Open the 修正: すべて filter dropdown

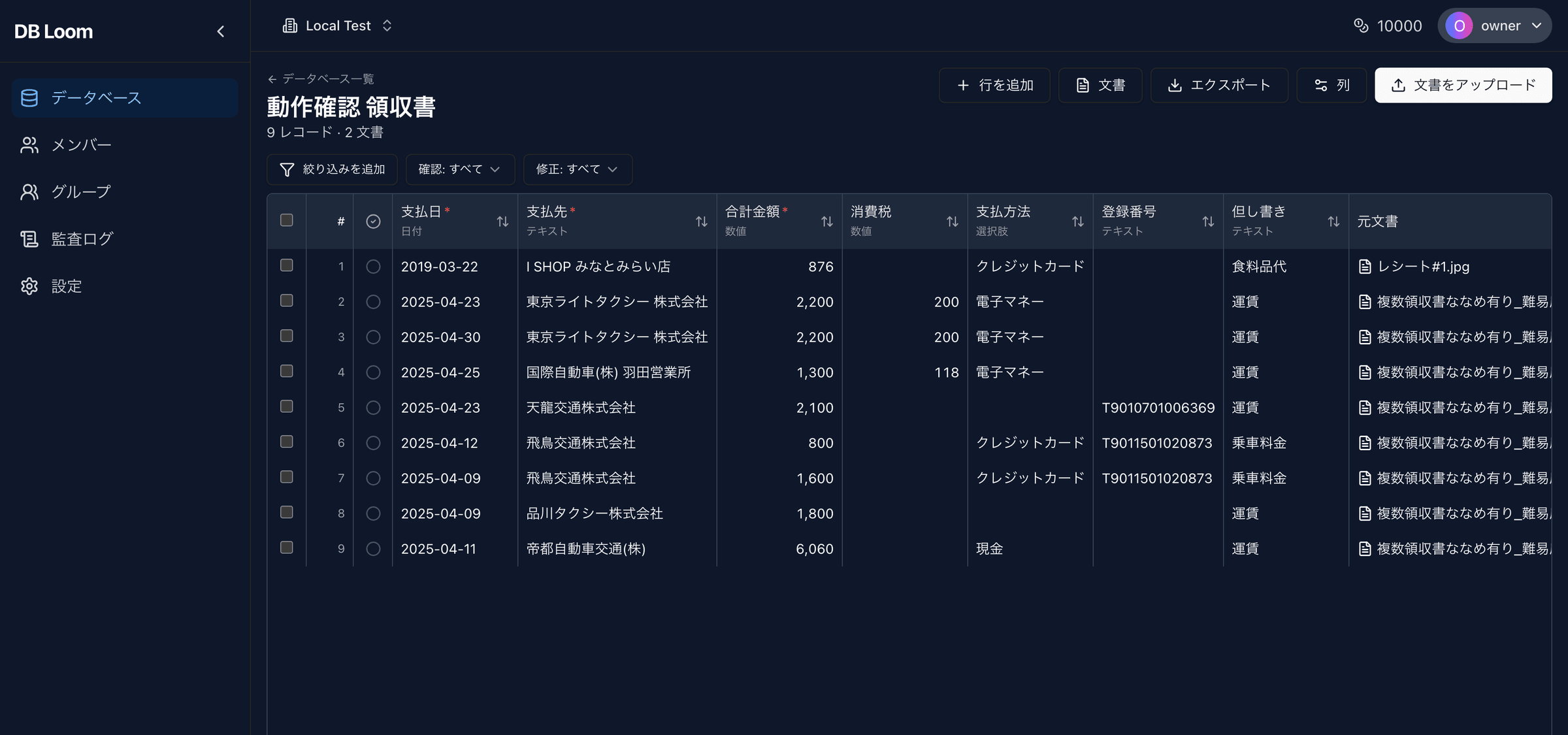click(578, 169)
